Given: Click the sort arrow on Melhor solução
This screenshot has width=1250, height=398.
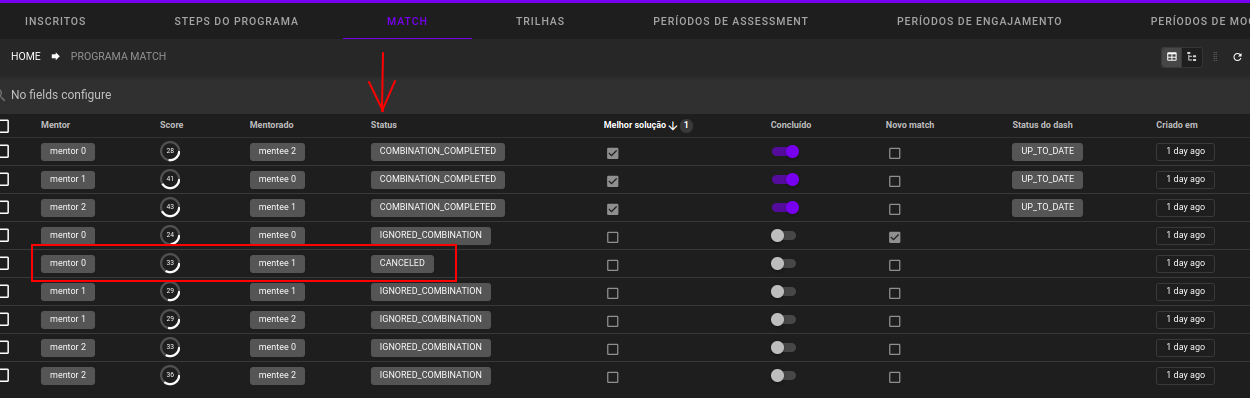Looking at the screenshot, I should [673, 126].
